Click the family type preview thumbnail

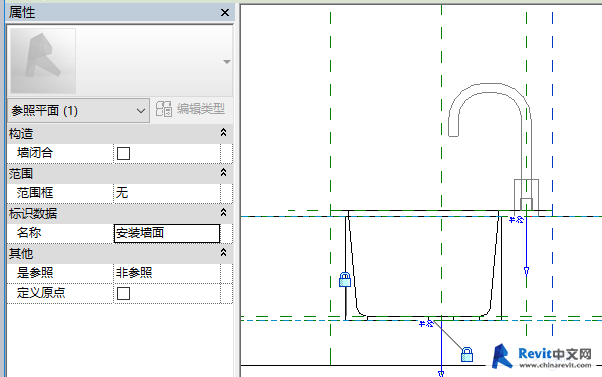[43, 61]
